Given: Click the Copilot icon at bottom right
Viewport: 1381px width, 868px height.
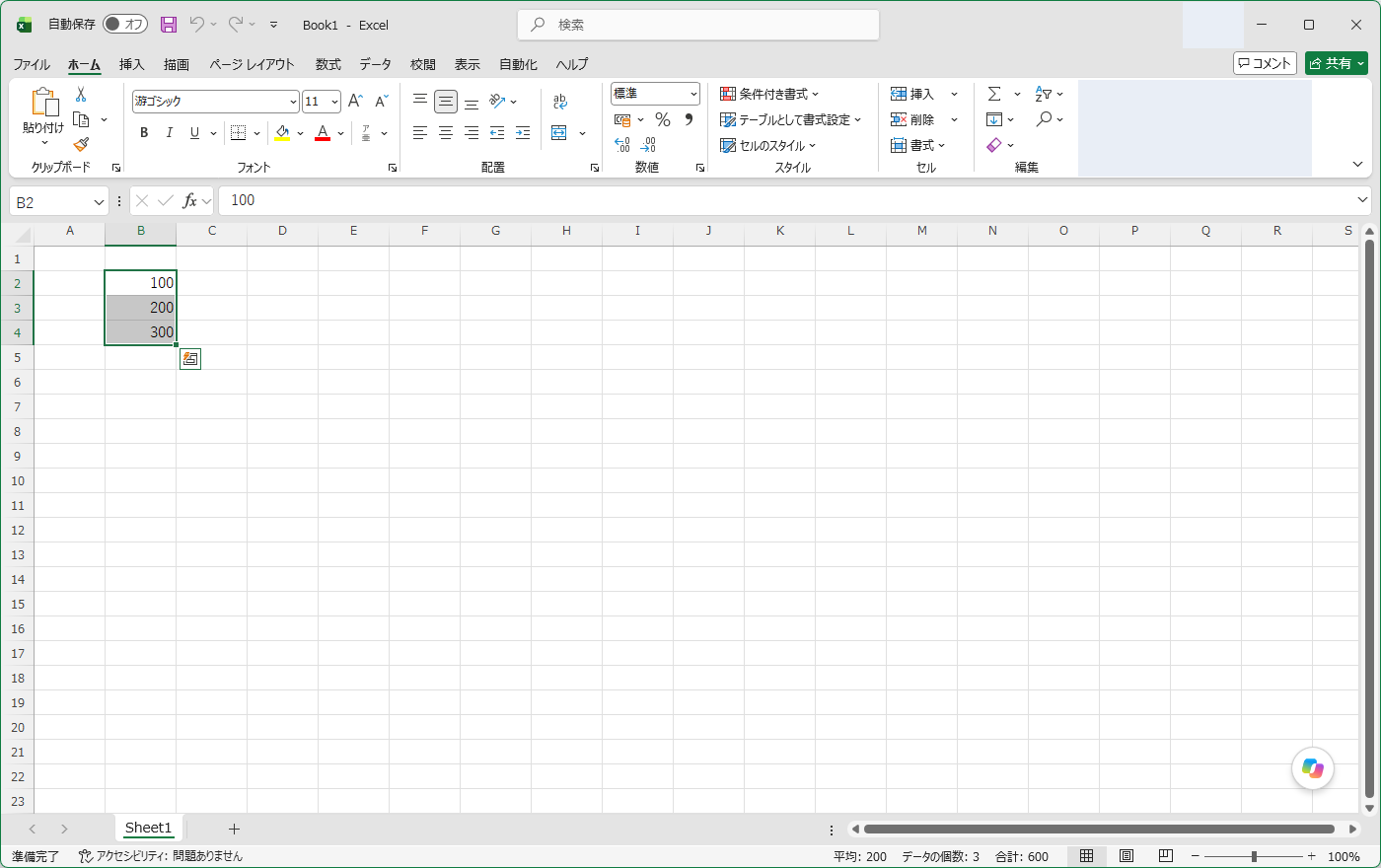Looking at the screenshot, I should 1313,768.
